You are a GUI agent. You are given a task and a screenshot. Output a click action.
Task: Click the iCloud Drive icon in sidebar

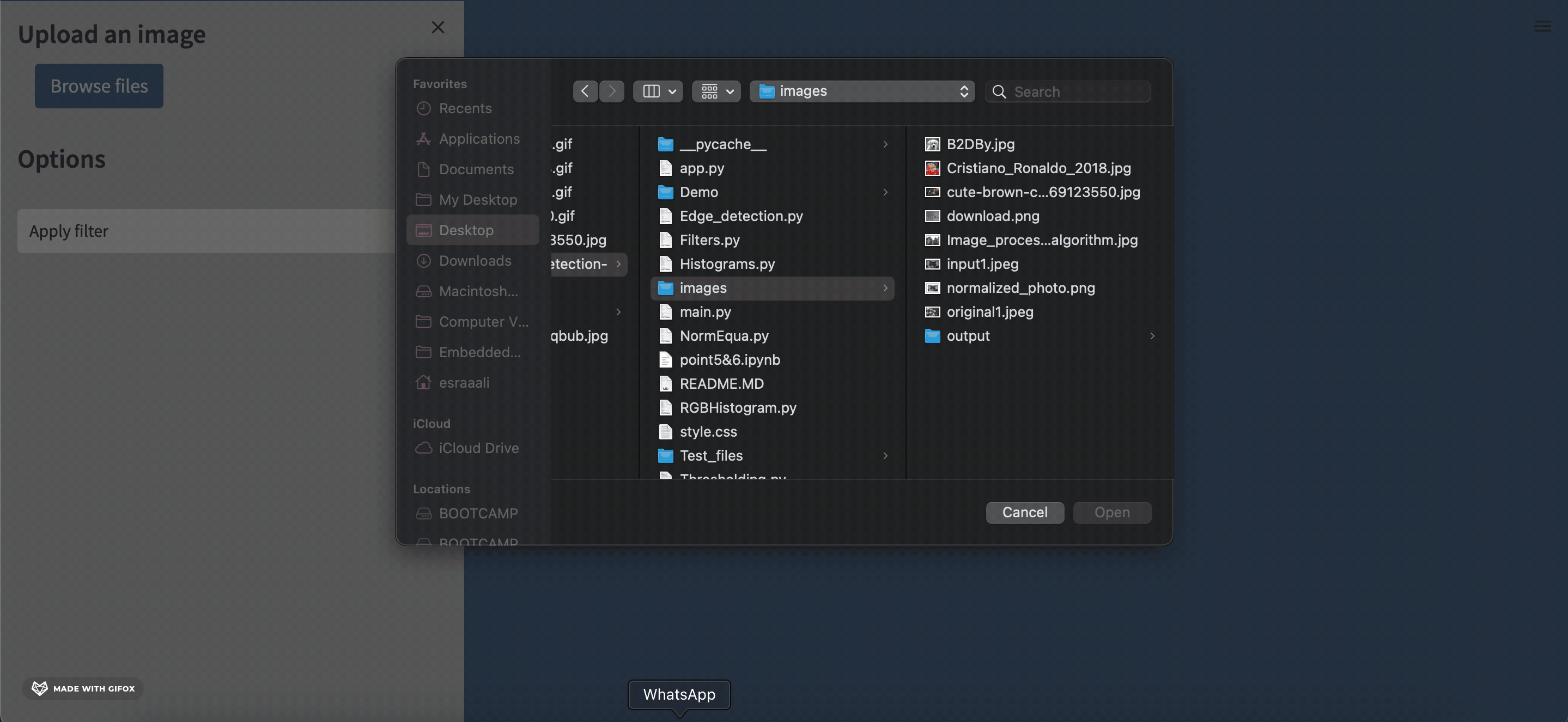pos(423,448)
